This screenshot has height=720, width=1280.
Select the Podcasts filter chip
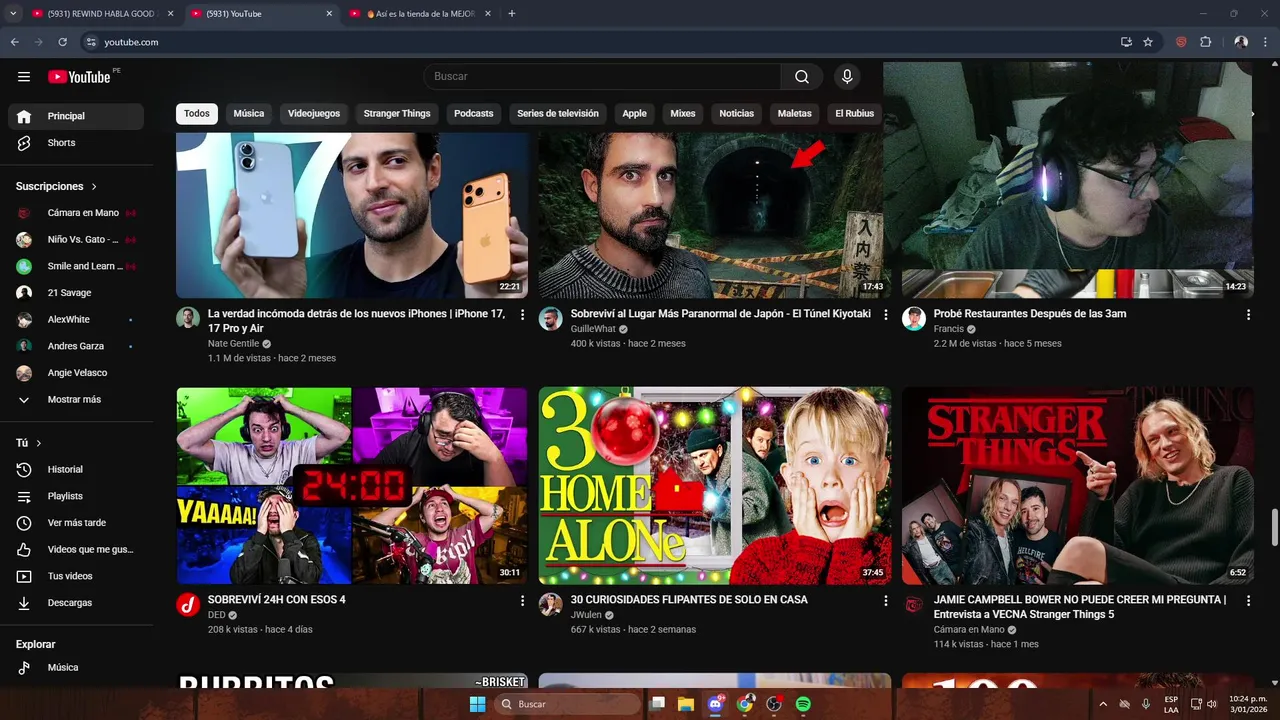click(474, 113)
